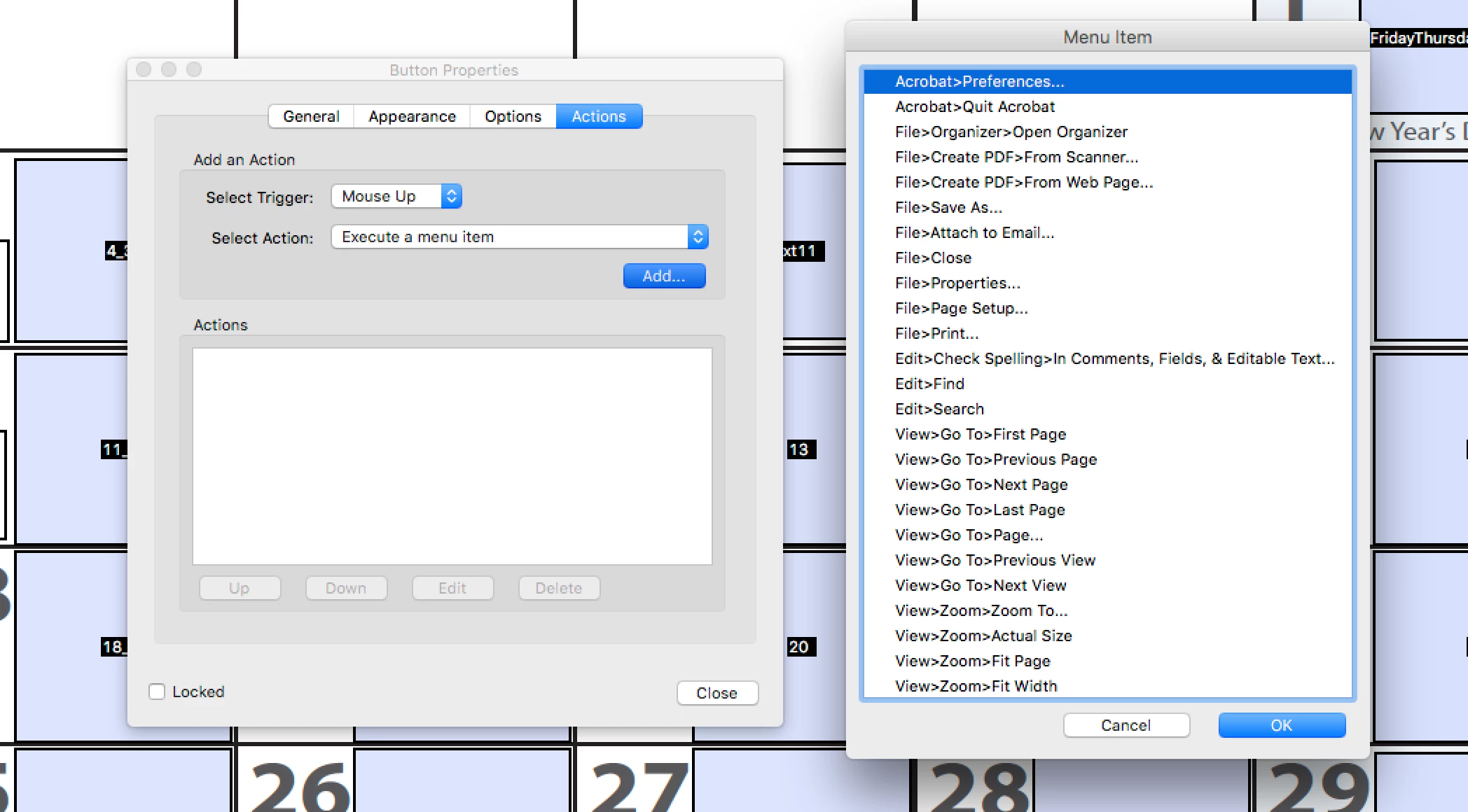
Task: Select the form field labeled 13
Action: (799, 449)
